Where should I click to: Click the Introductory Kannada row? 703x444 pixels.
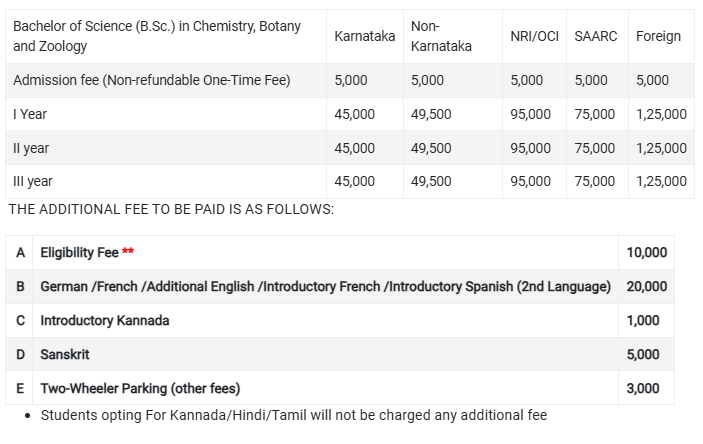click(105, 321)
